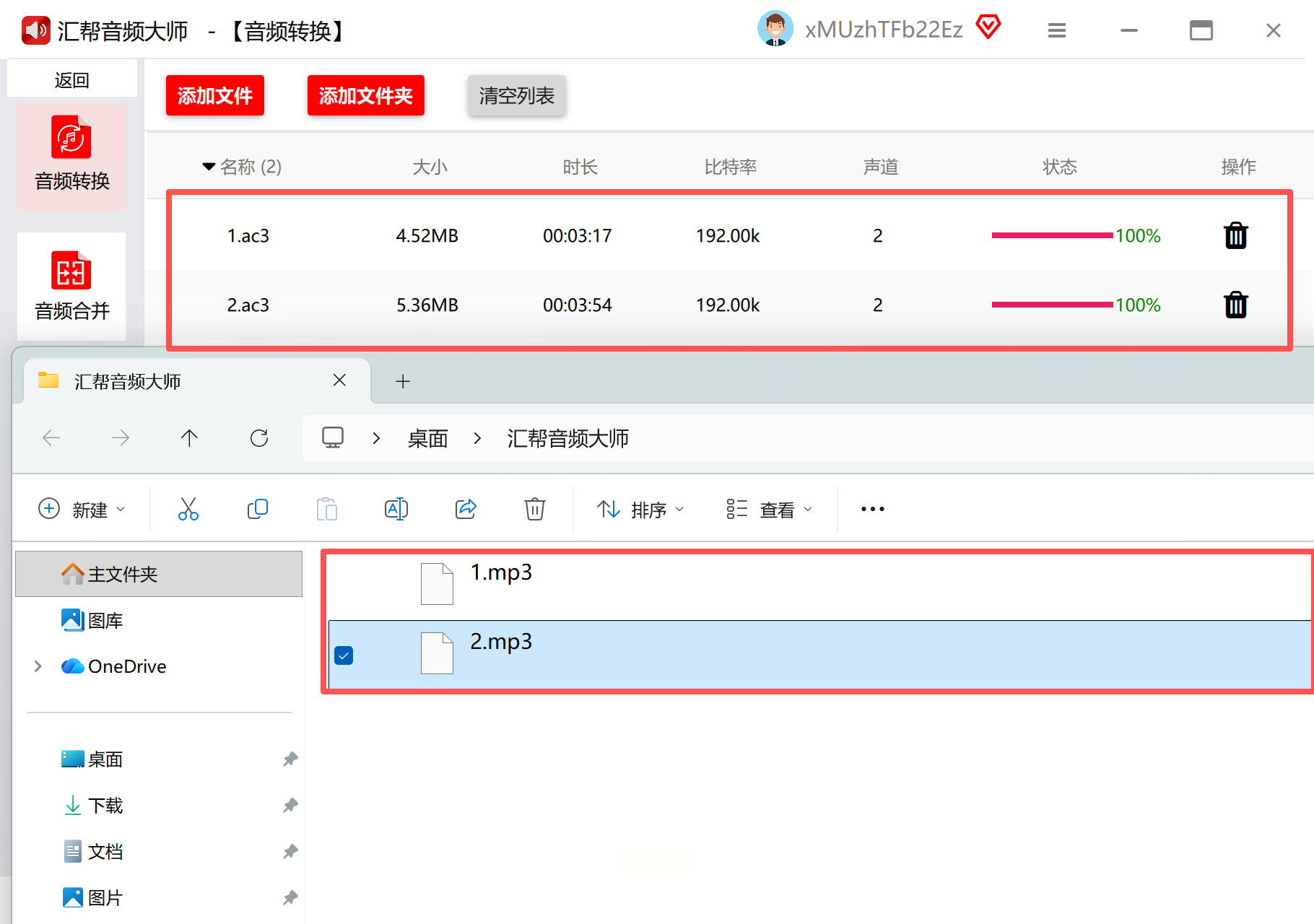
Task: Click the 清空列表 button
Action: pos(516,95)
